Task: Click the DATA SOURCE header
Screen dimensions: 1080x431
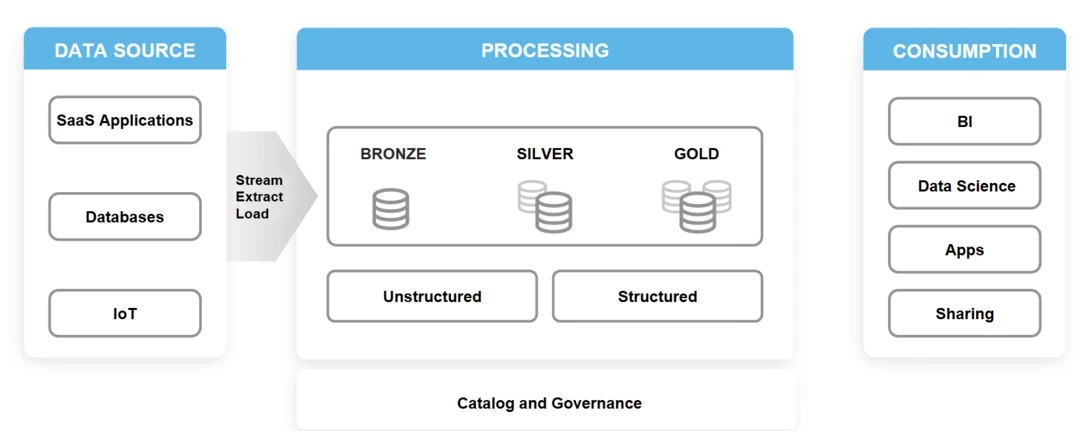Action: point(125,51)
